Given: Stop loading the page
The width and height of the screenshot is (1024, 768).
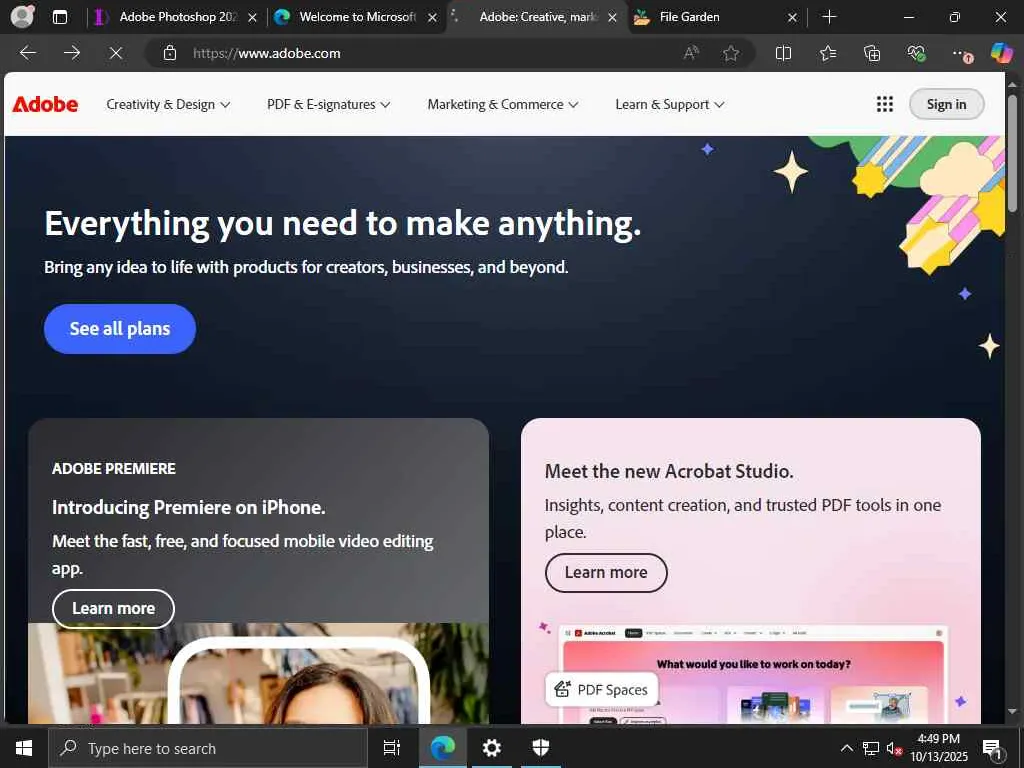Looking at the screenshot, I should tap(116, 53).
